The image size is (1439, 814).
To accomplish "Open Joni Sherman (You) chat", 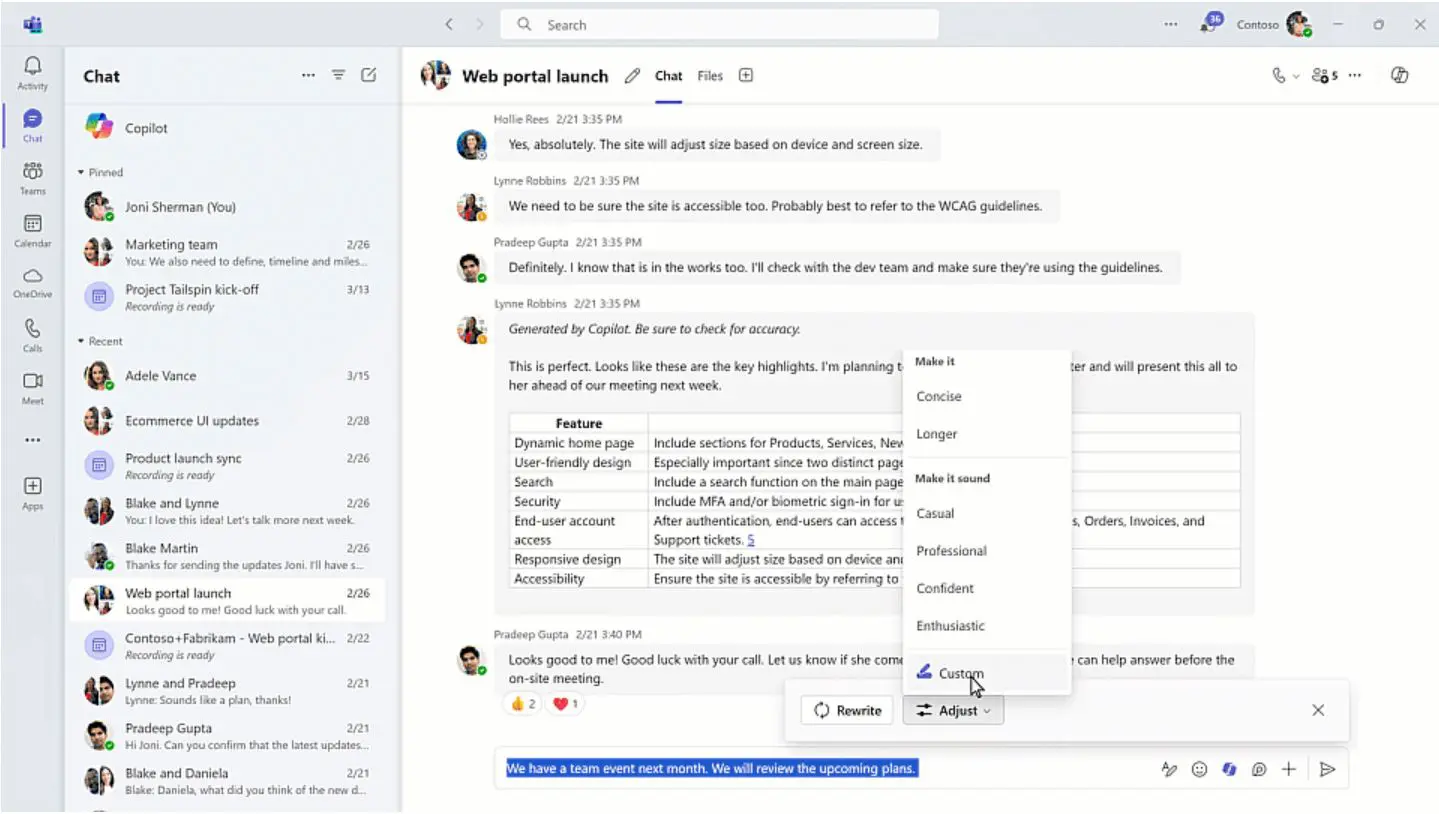I will tap(228, 207).
